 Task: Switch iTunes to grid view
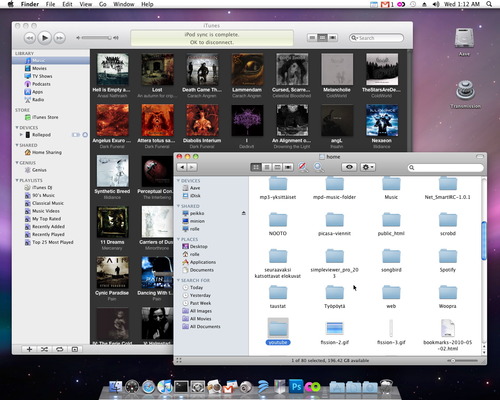click(x=322, y=38)
